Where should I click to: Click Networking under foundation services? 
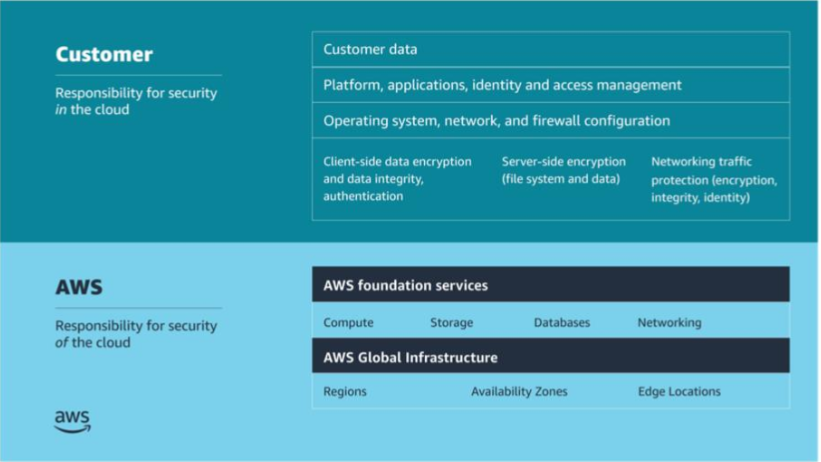click(669, 323)
